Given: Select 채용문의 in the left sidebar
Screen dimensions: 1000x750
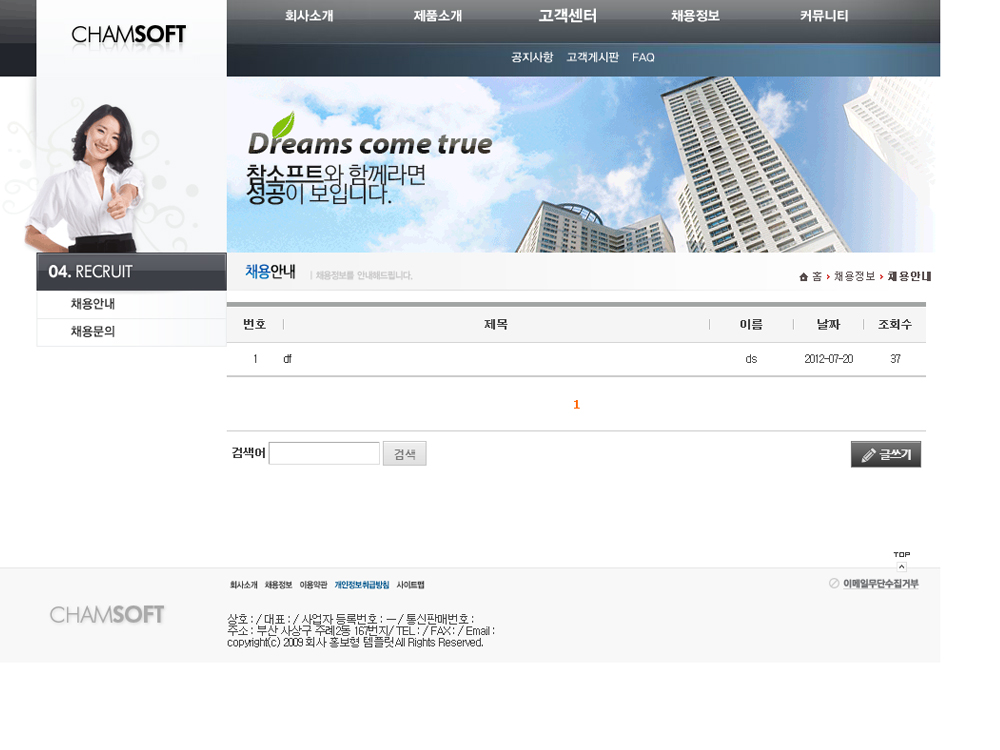Looking at the screenshot, I should [x=93, y=332].
